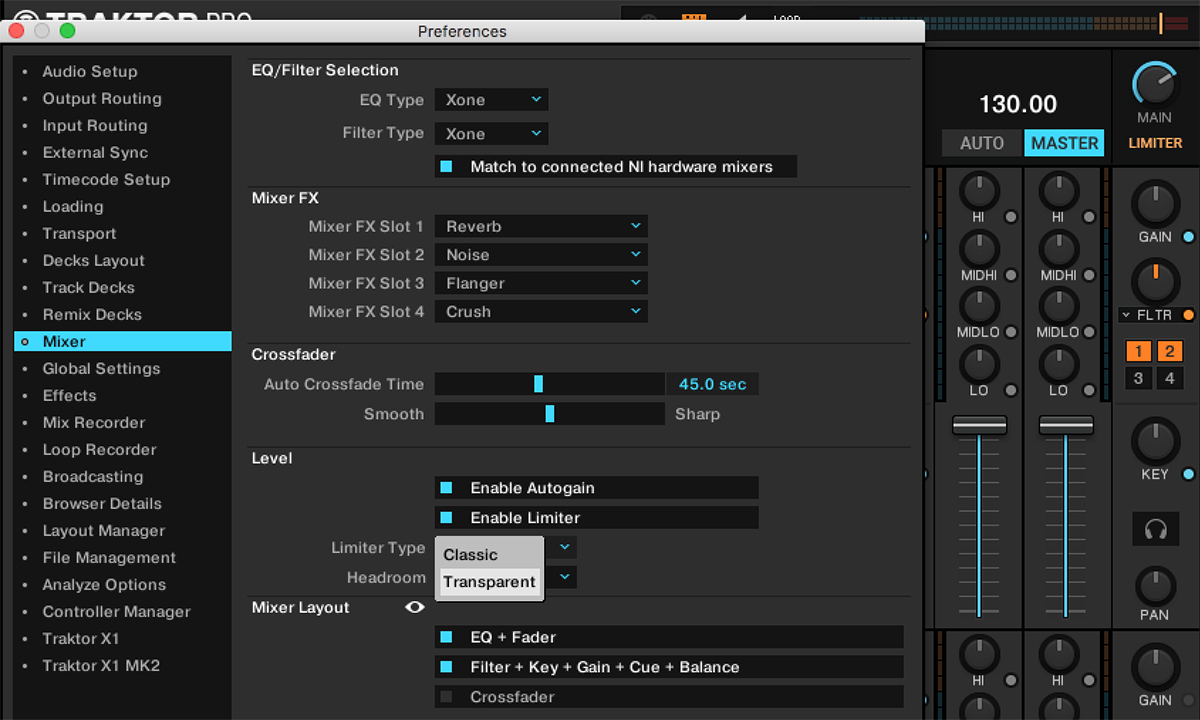The height and width of the screenshot is (720, 1200).
Task: Click the GAIN knob above the FLTR knob
Action: [1155, 204]
